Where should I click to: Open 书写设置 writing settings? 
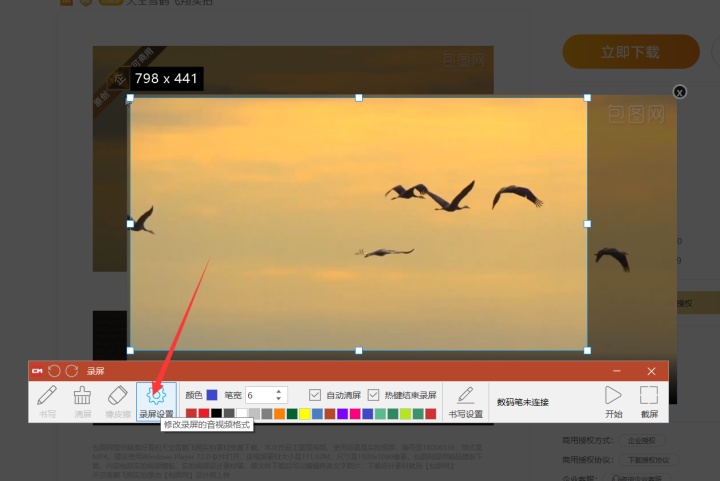(466, 402)
